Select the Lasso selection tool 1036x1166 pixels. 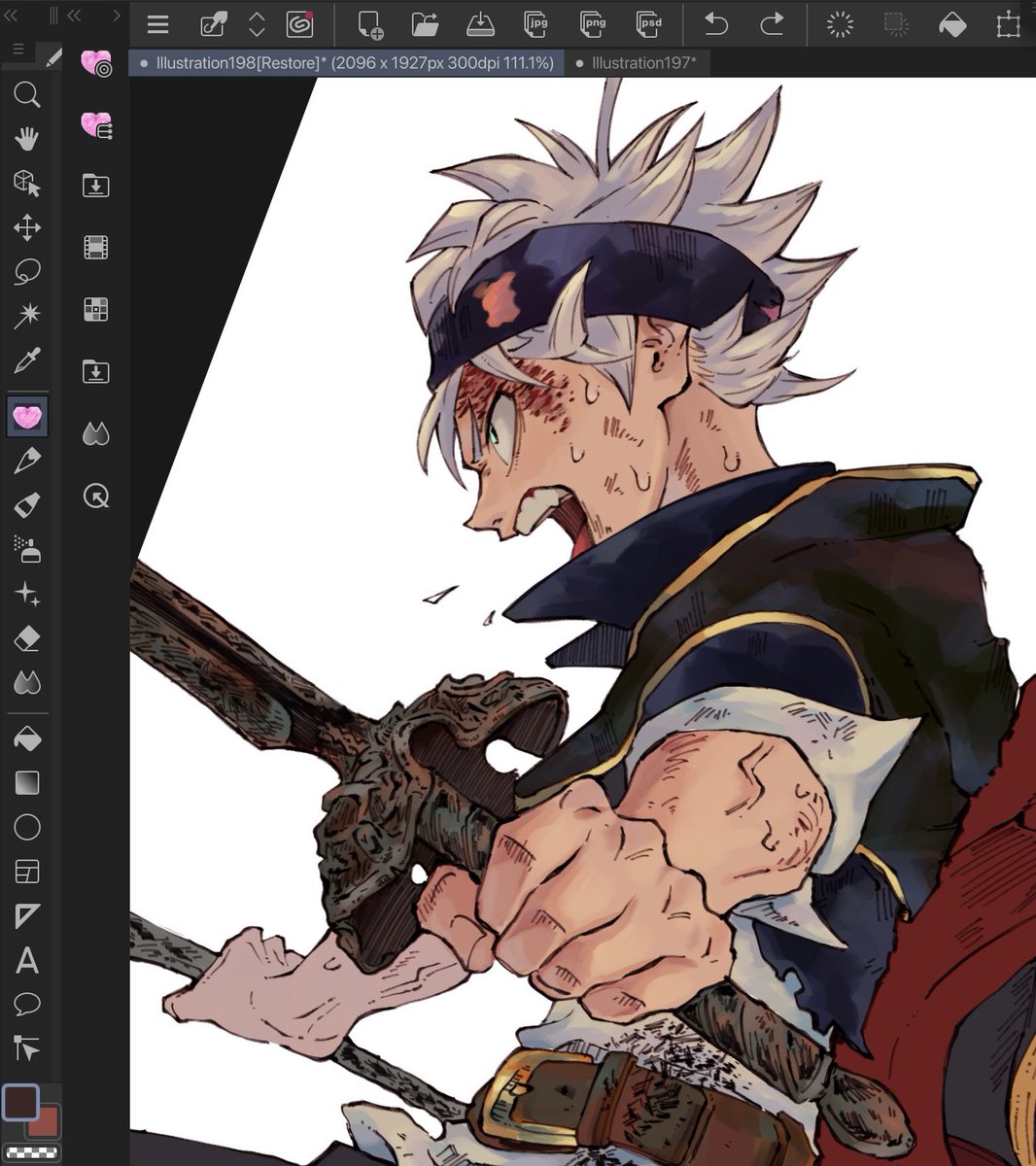pos(27,271)
